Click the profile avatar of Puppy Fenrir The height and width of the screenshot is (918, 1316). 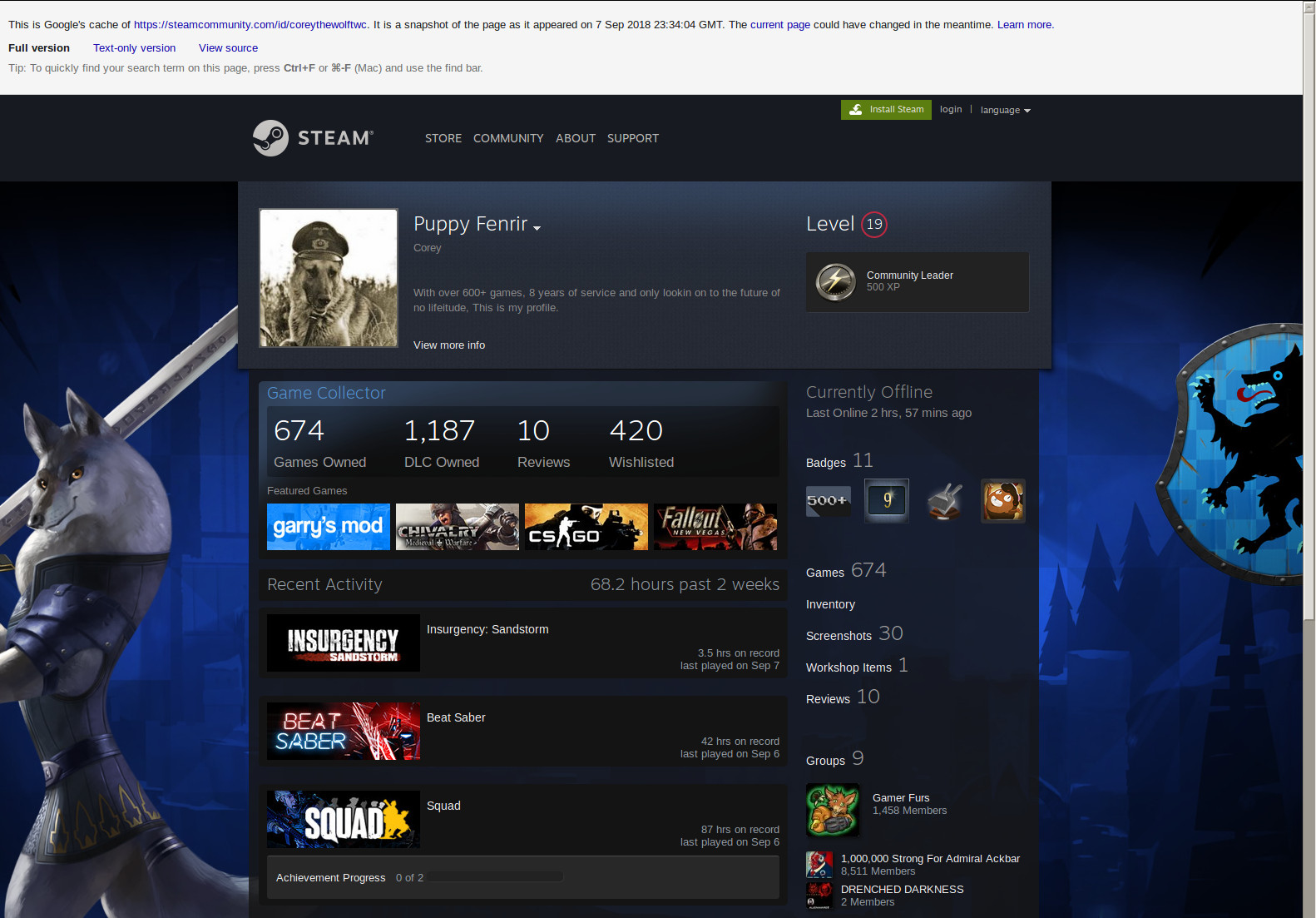point(329,278)
